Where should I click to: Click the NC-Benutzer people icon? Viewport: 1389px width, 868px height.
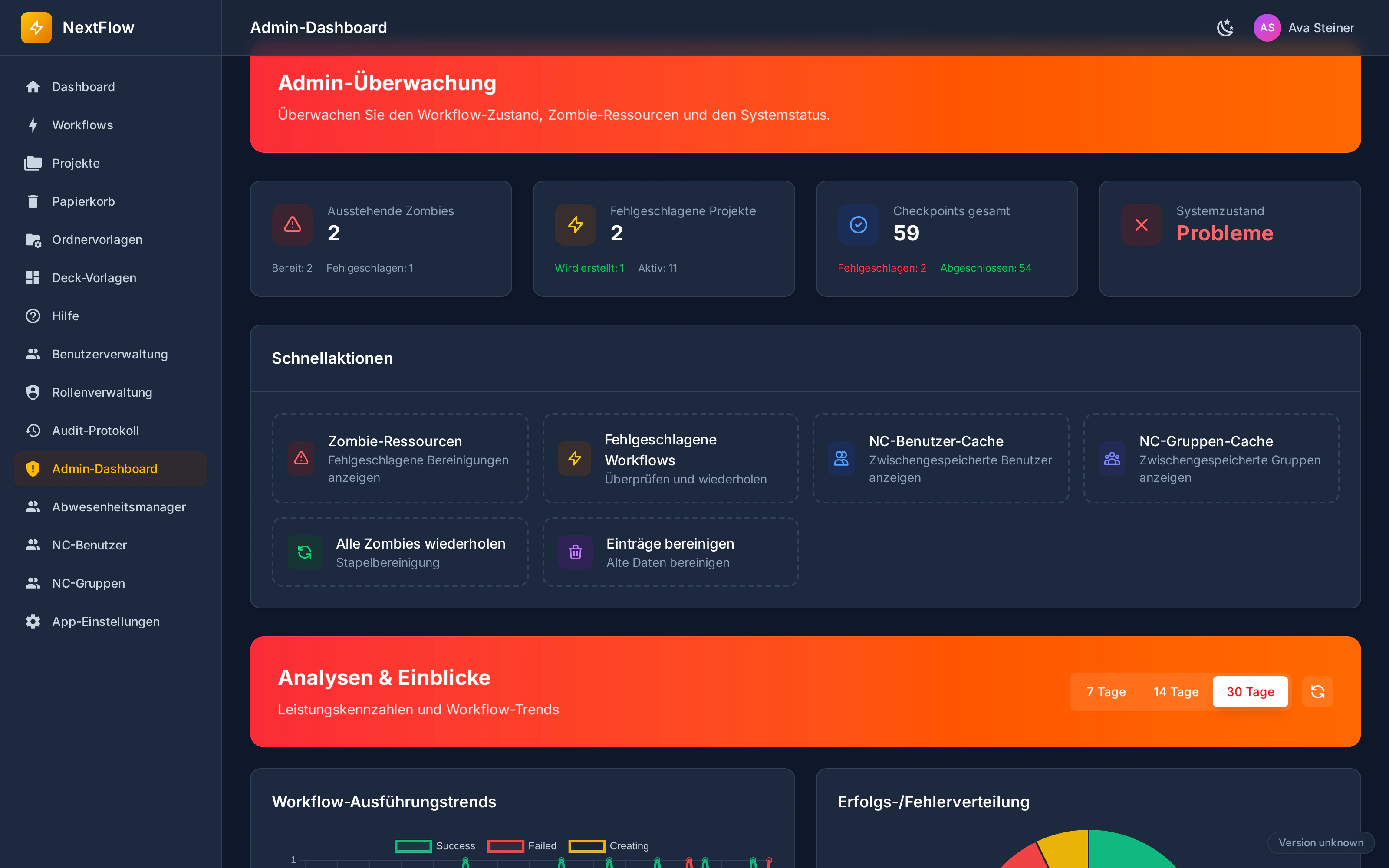(33, 545)
